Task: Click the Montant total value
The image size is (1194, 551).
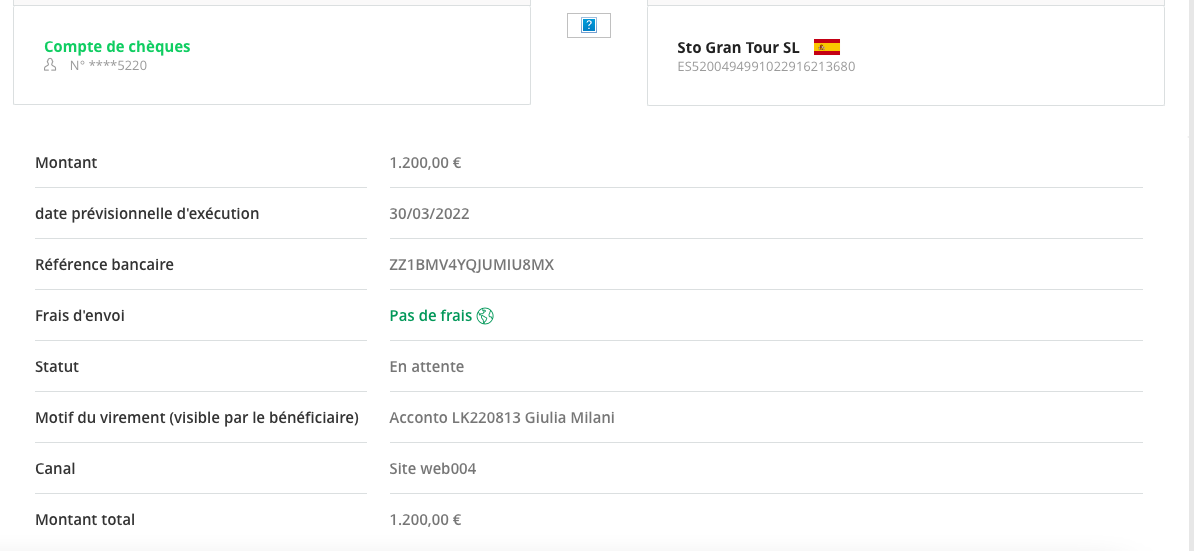Action: point(425,520)
